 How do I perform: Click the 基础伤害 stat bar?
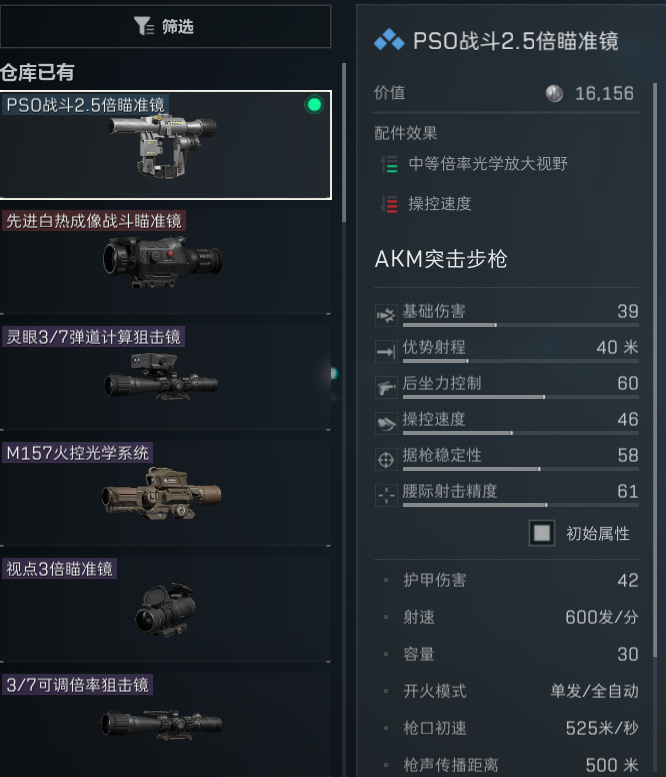tap(520, 325)
